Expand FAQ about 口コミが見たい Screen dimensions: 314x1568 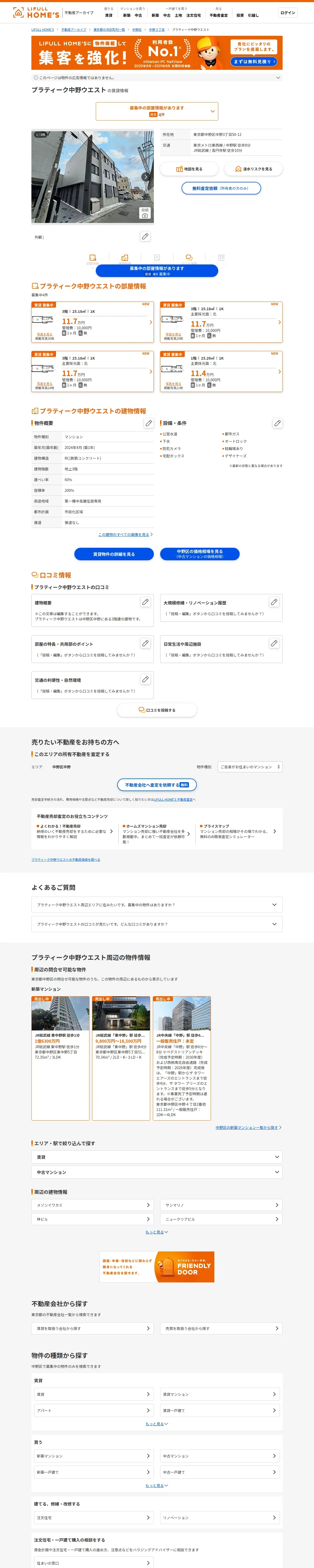click(x=157, y=924)
